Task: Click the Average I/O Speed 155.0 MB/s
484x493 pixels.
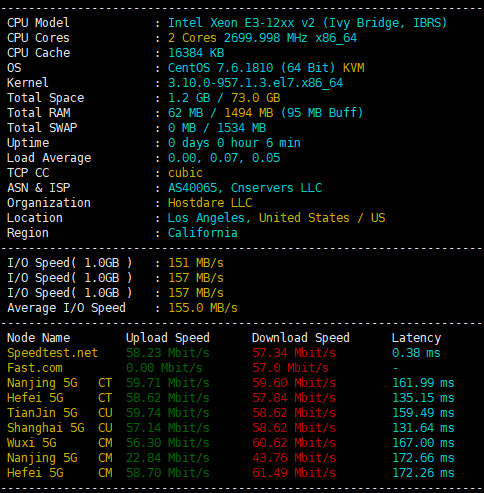Action: pos(203,308)
